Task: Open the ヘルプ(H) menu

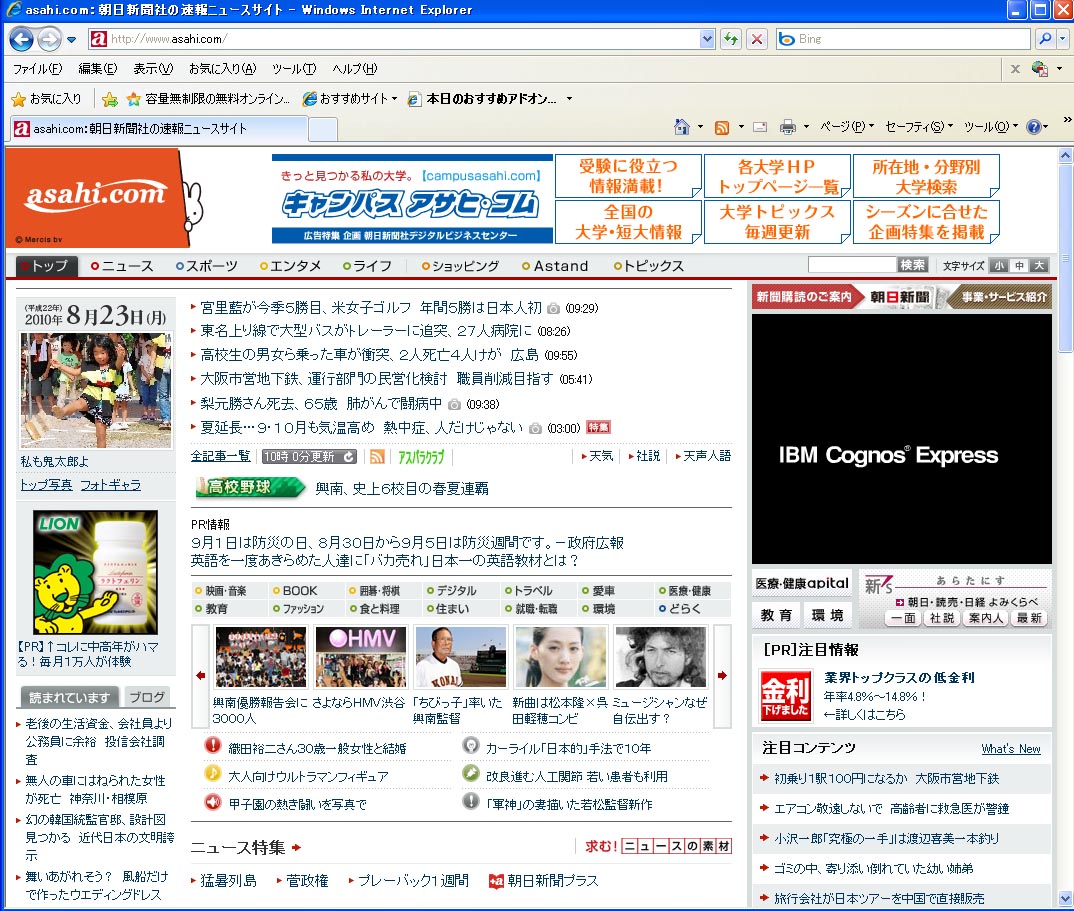Action: [354, 68]
